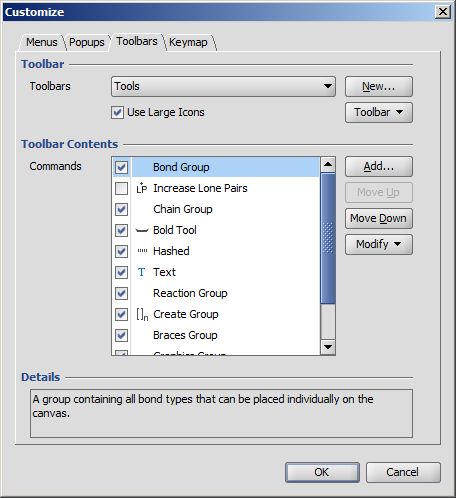The image size is (456, 498).
Task: Open the Toolbars selection dropdown
Action: click(223, 86)
